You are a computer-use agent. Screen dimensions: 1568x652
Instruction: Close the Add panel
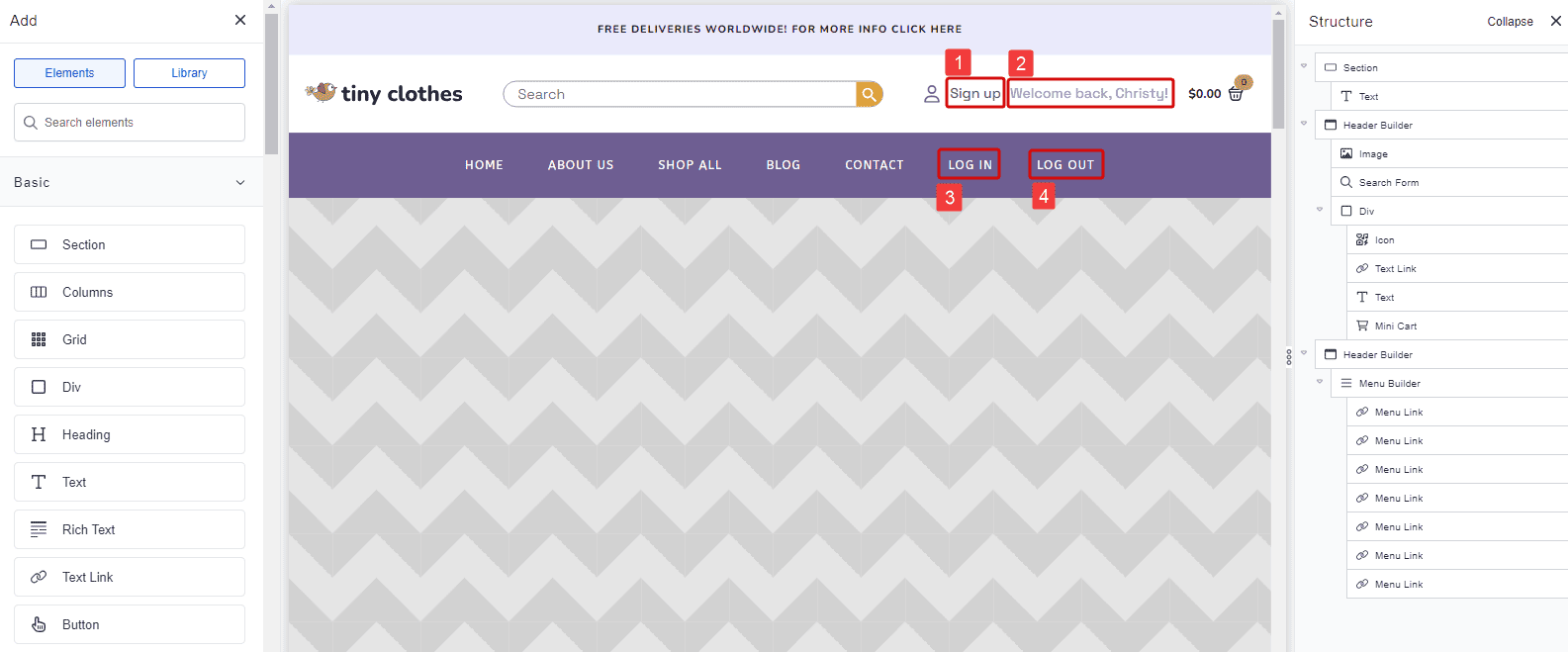point(240,20)
